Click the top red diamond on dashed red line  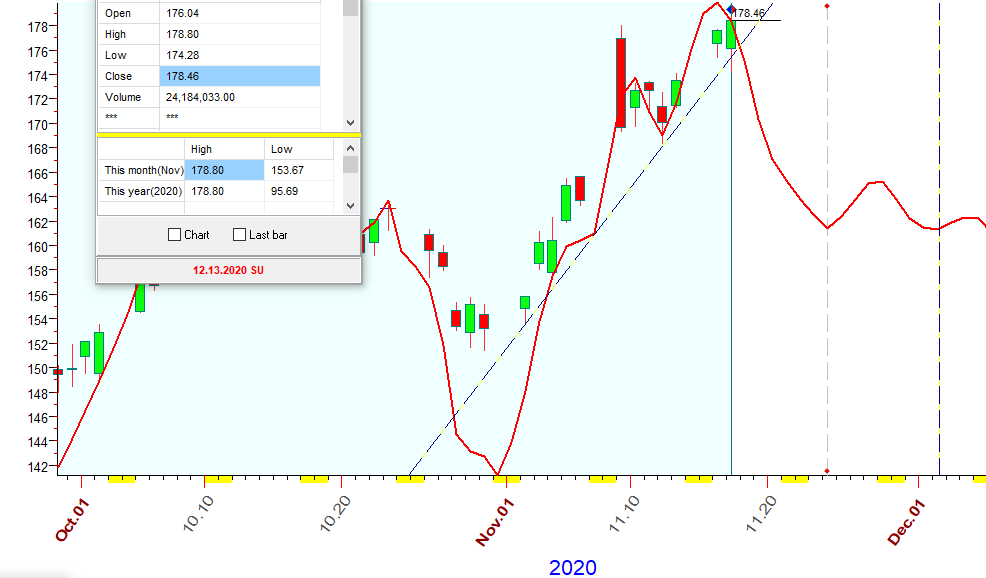point(827,6)
